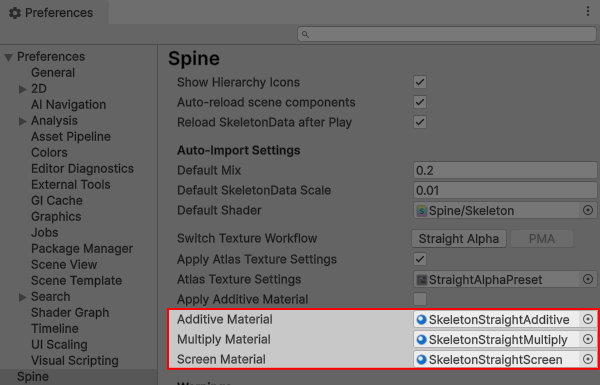This screenshot has height=385, width=600.
Task: Open General preferences
Action: [x=53, y=72]
